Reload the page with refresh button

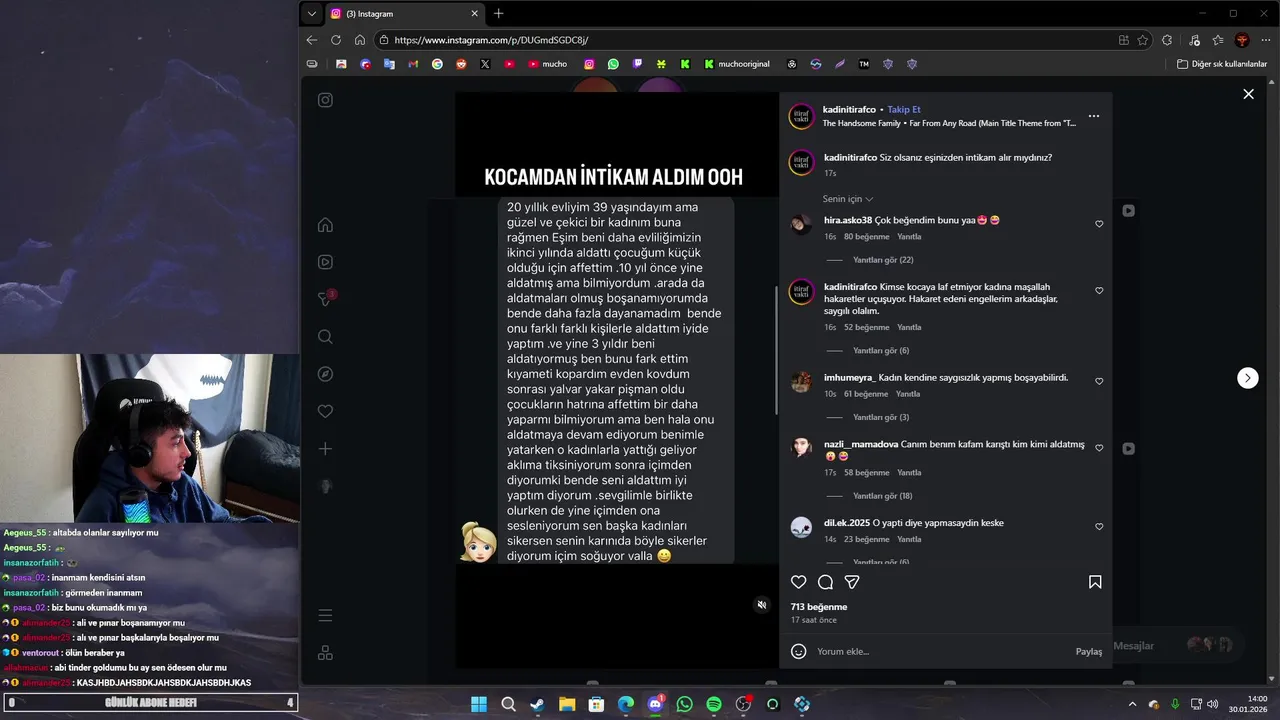[336, 40]
